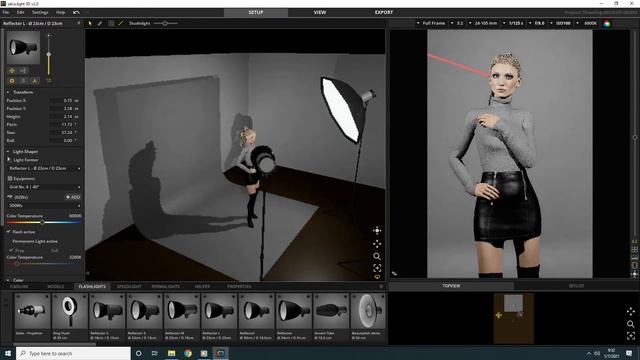The width and height of the screenshot is (640, 360).
Task: Adjust the vertical light power slider
Action: click(49, 54)
